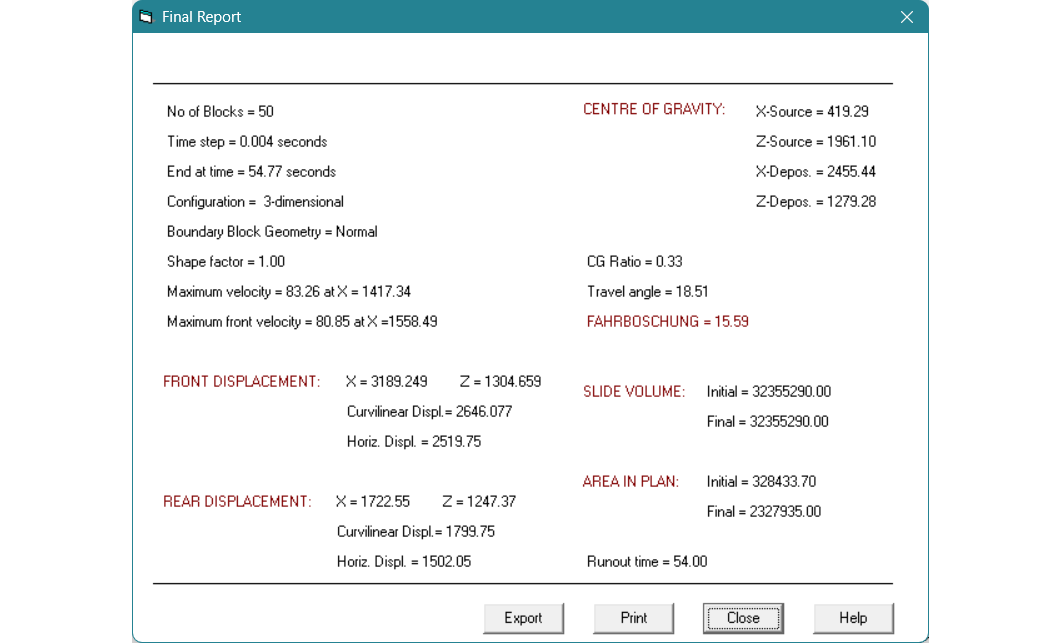Click 'Curvilinear Displ.= 2646.077' value
This screenshot has height=643, width=1062.
429,412
